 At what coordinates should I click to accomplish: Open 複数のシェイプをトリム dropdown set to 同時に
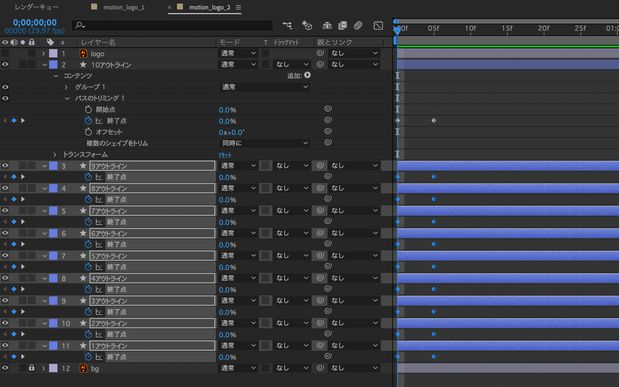[264, 143]
